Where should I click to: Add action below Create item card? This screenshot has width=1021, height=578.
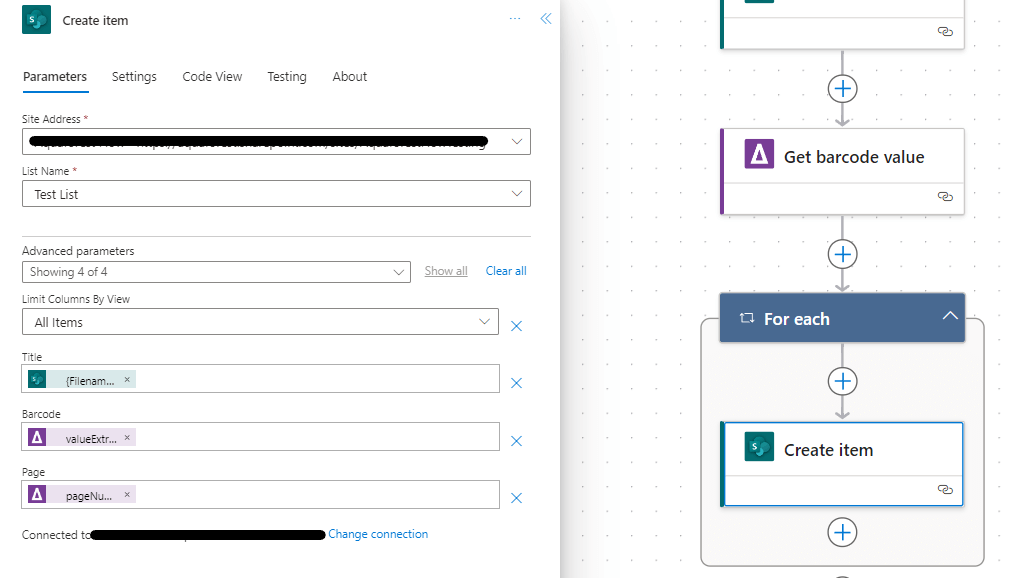842,532
